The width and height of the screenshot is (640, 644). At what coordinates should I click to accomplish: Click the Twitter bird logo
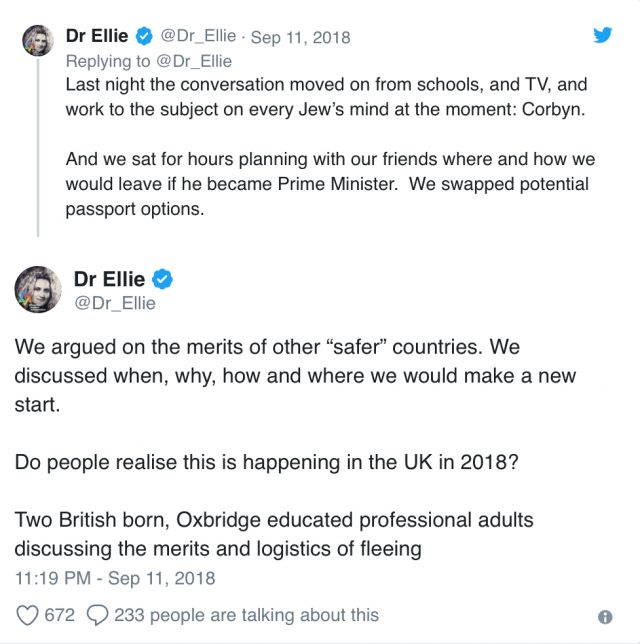point(602,35)
